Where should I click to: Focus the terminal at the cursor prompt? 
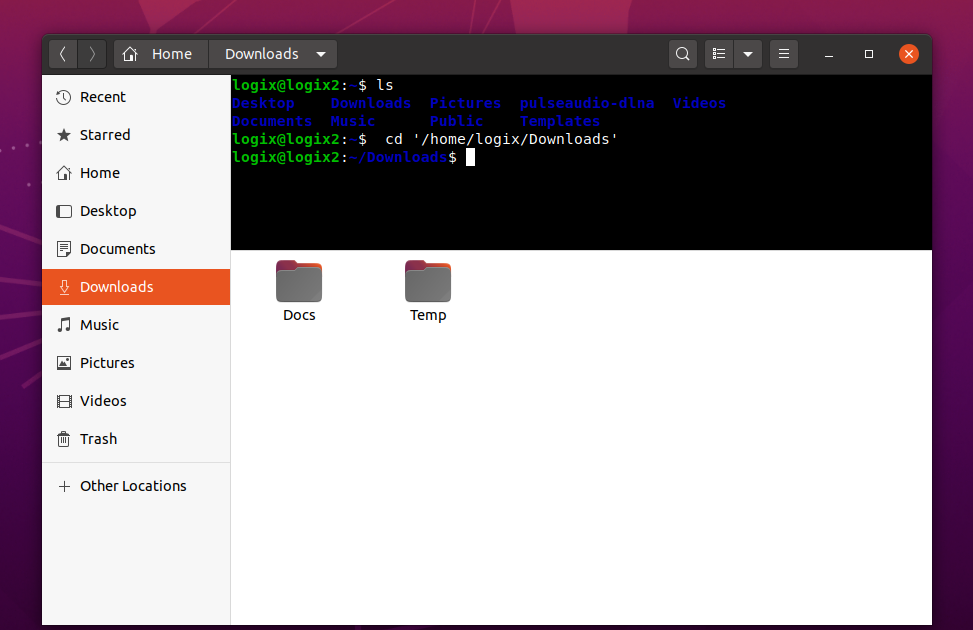[470, 158]
